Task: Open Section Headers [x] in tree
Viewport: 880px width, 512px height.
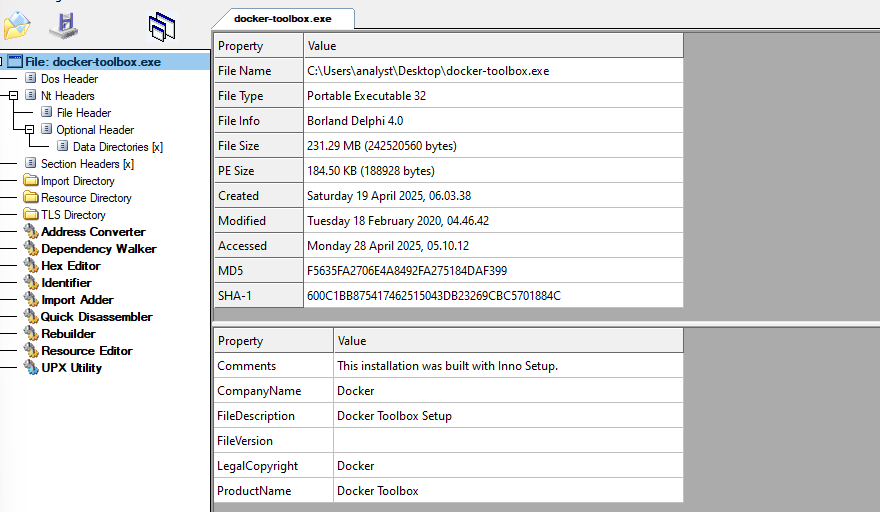Action: [87, 164]
